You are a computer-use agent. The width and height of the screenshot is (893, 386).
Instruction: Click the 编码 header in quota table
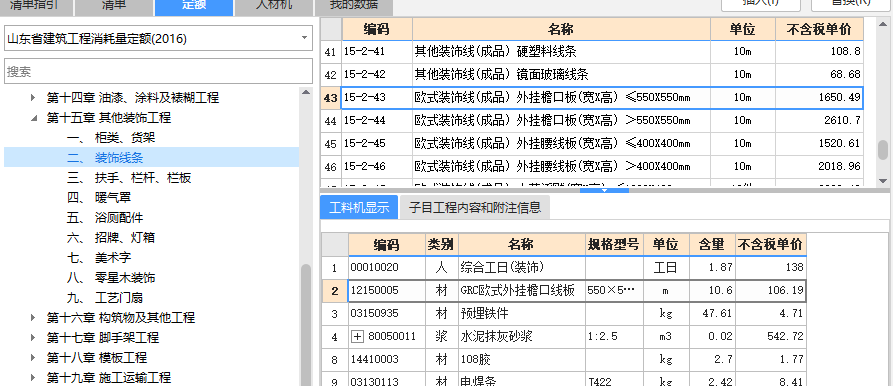click(376, 29)
